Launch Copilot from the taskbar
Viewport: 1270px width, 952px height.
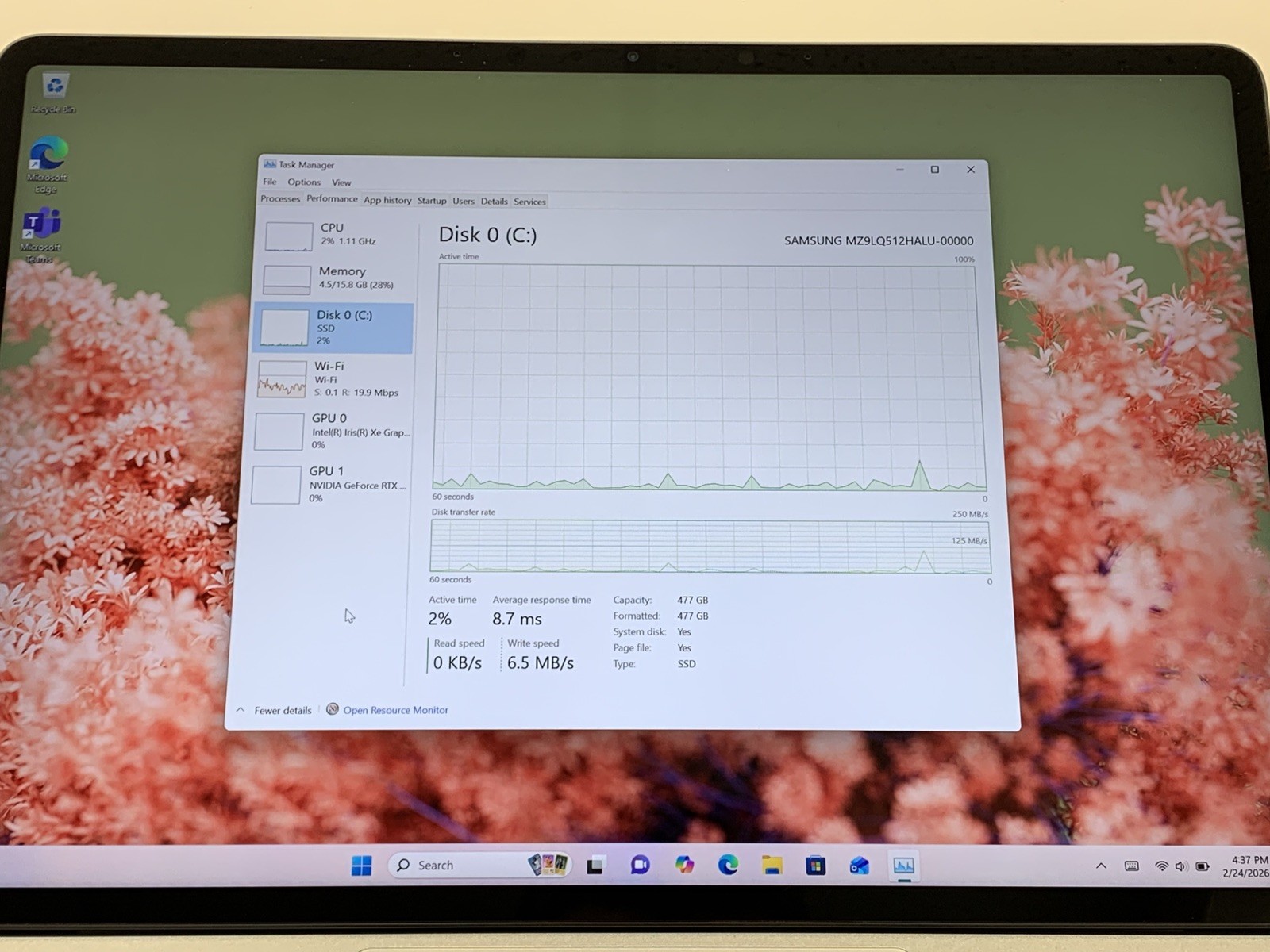(x=684, y=865)
